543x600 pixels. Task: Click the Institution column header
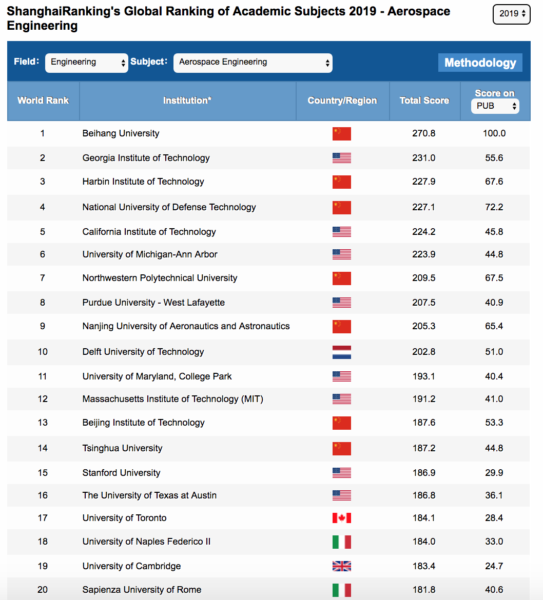(x=188, y=101)
